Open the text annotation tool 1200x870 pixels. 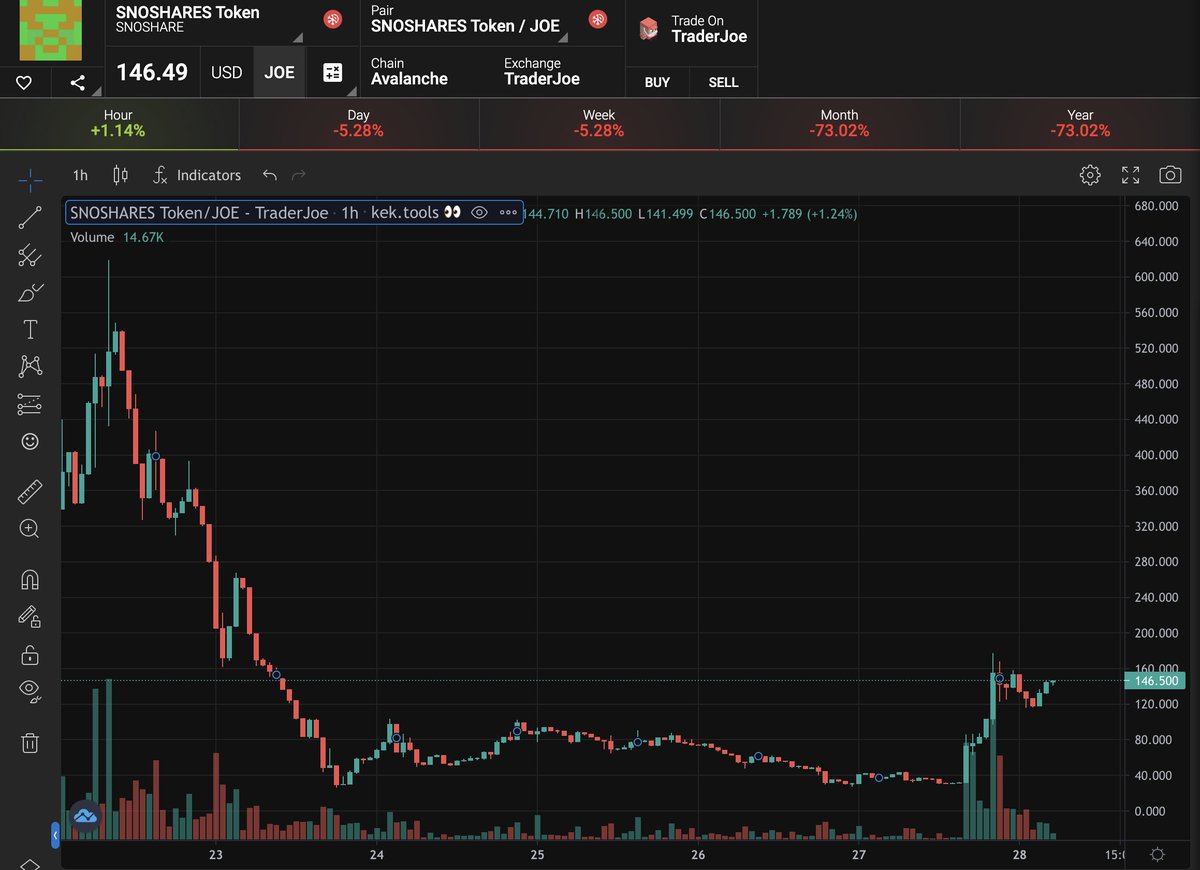(29, 329)
